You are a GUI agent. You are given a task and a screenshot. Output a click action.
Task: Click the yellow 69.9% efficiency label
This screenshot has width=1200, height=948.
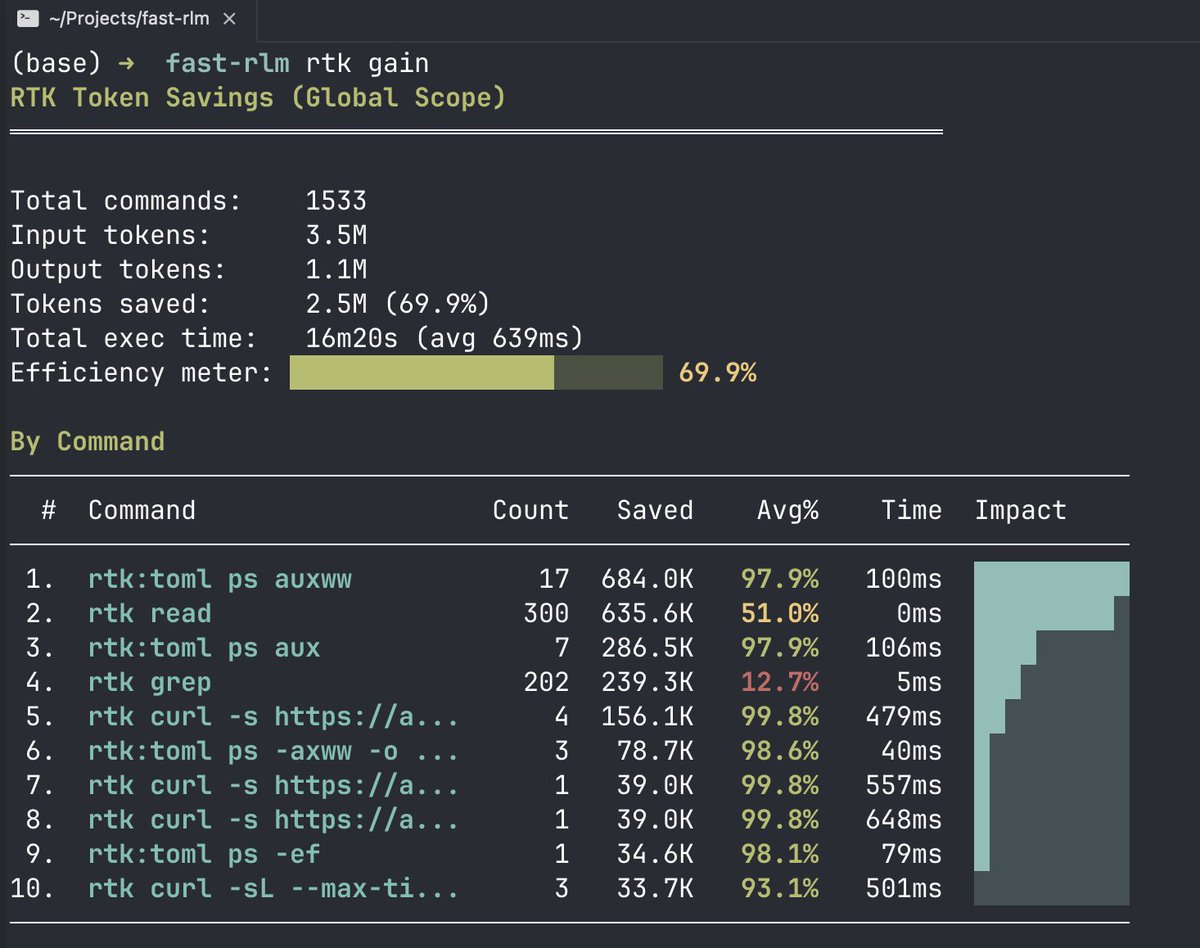coord(717,373)
